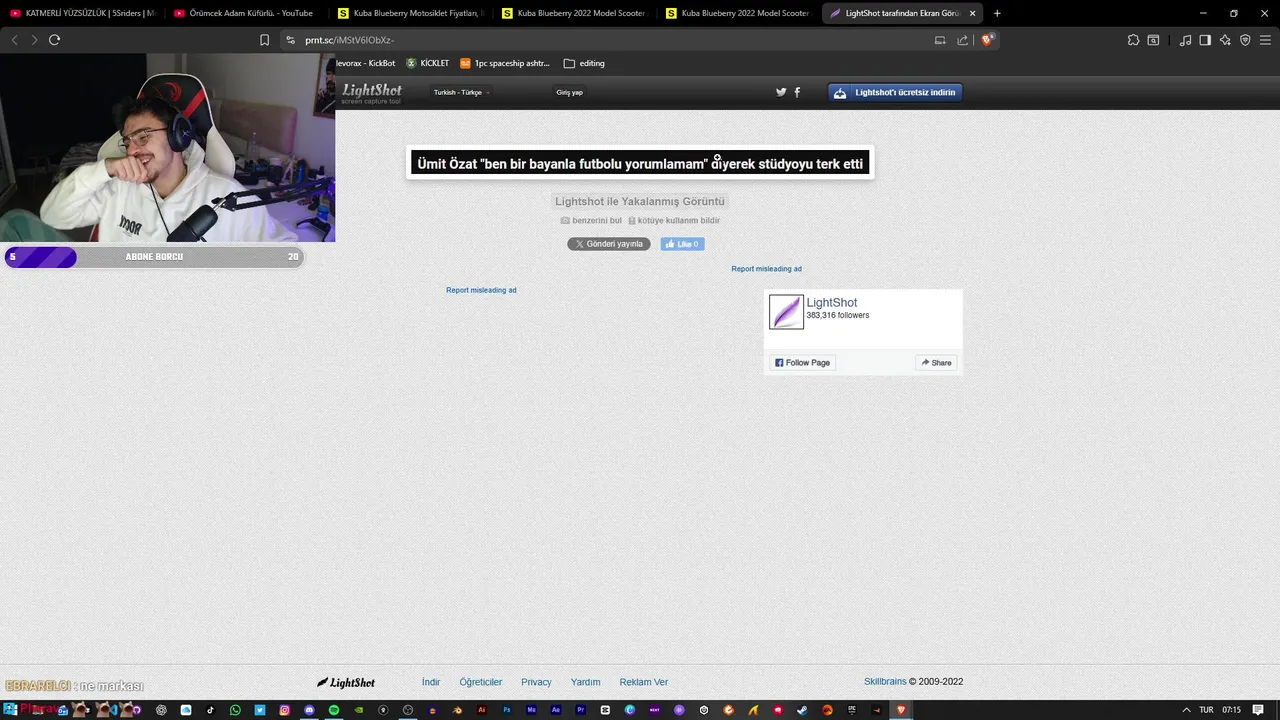
Task: Open the Brave playlist music note icon
Action: pyautogui.click(x=1185, y=40)
